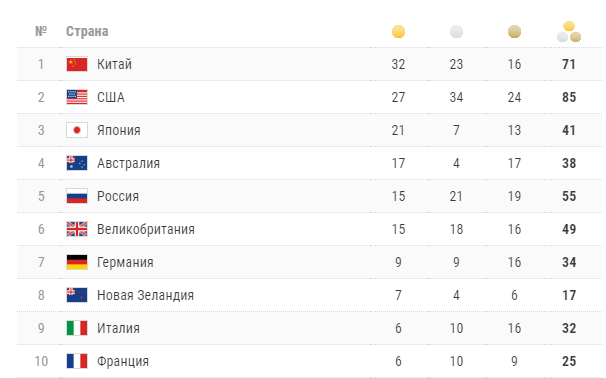Open the Великобритания country link
This screenshot has height=378, width=606.
[x=146, y=229]
